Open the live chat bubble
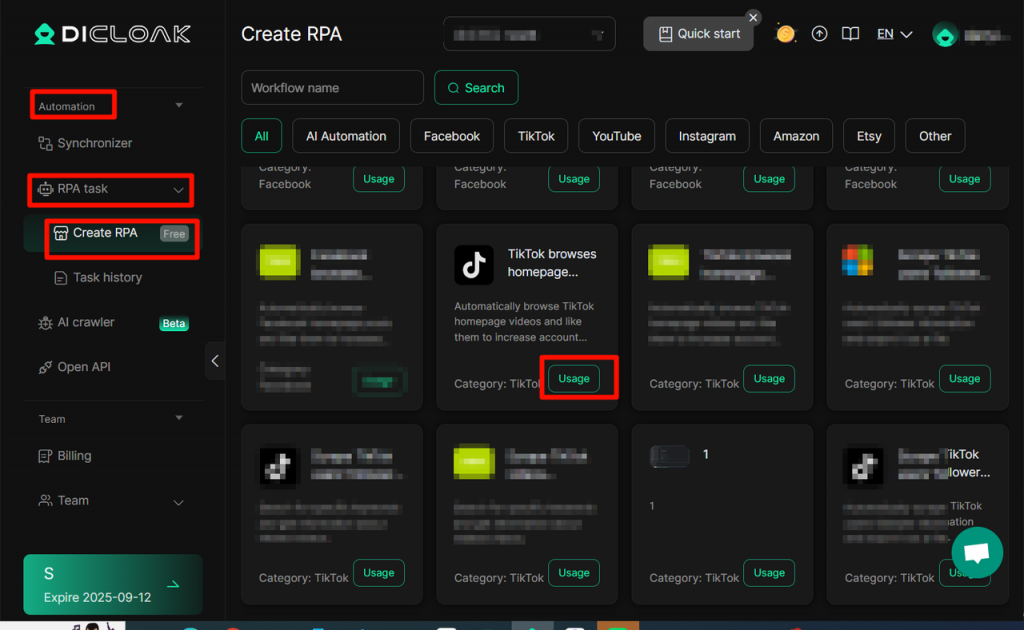The width and height of the screenshot is (1024, 630). [977, 553]
